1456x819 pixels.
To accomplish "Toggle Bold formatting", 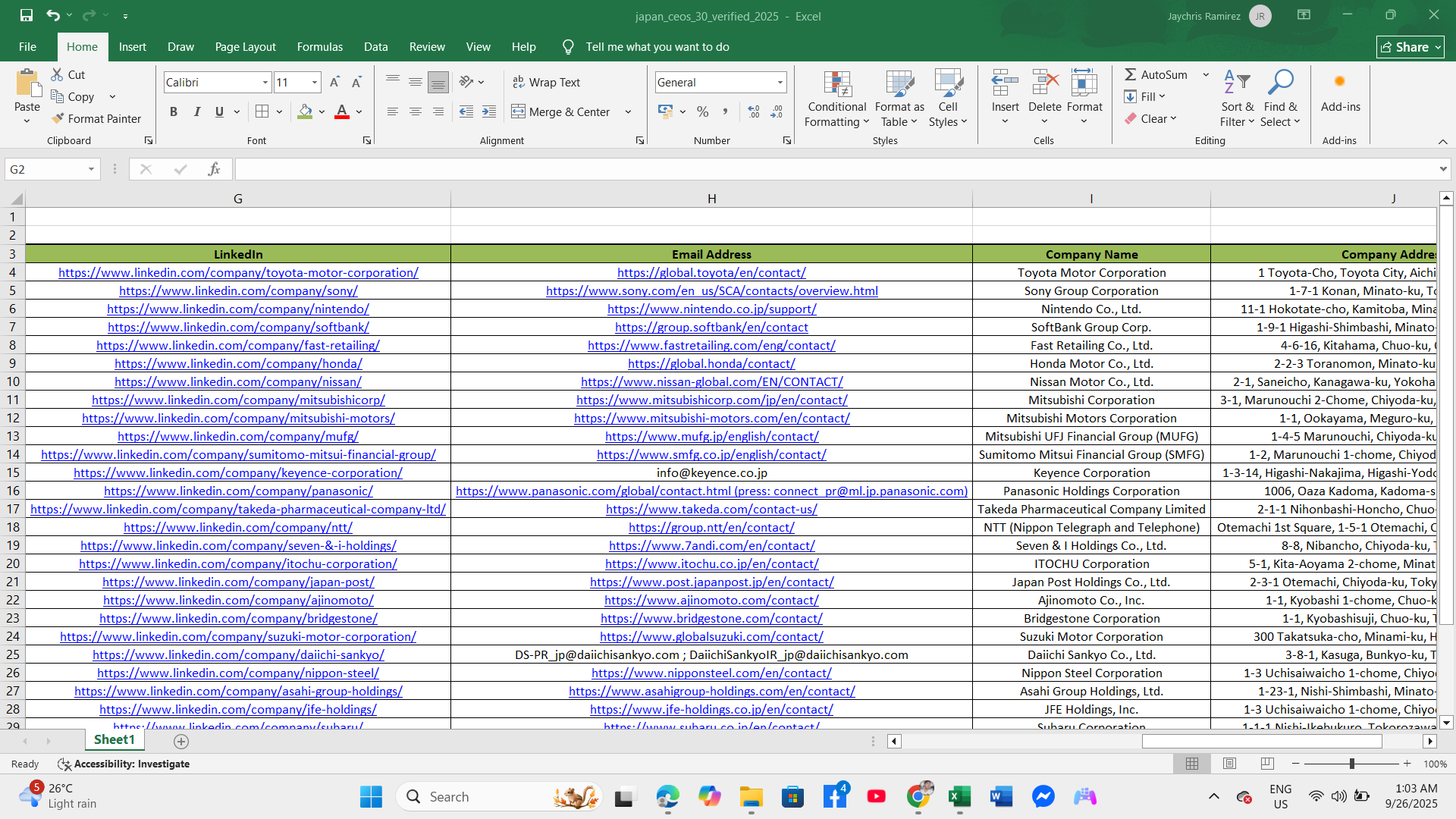I will [x=174, y=111].
